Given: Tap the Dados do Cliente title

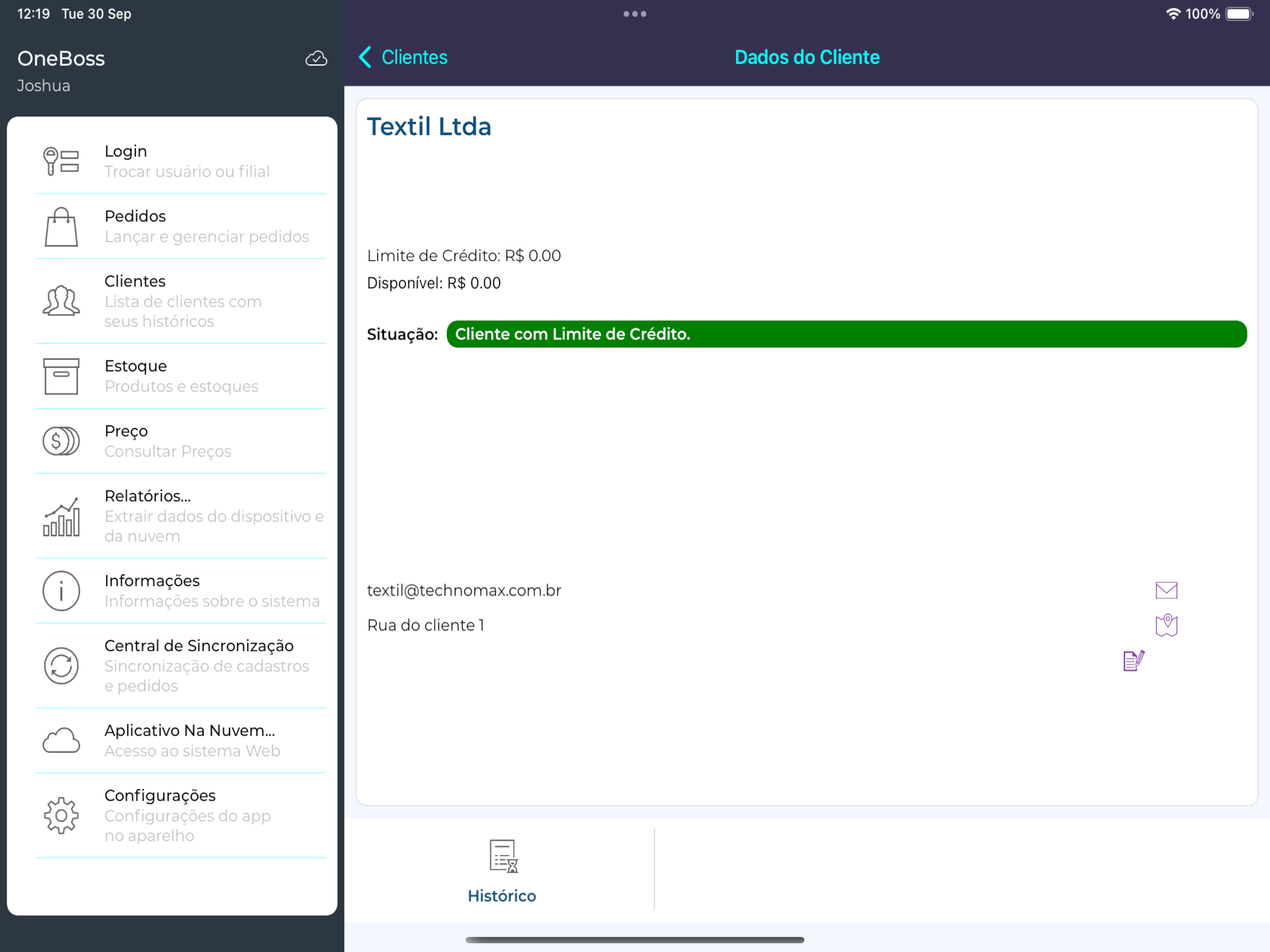Looking at the screenshot, I should [x=807, y=57].
